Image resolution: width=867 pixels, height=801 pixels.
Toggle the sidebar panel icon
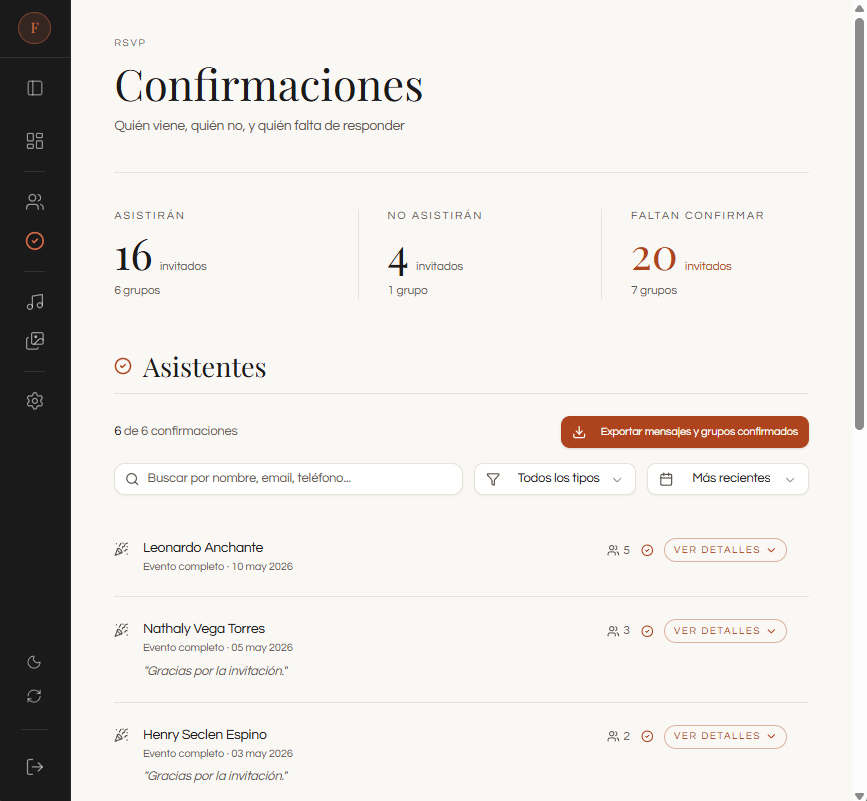click(35, 88)
